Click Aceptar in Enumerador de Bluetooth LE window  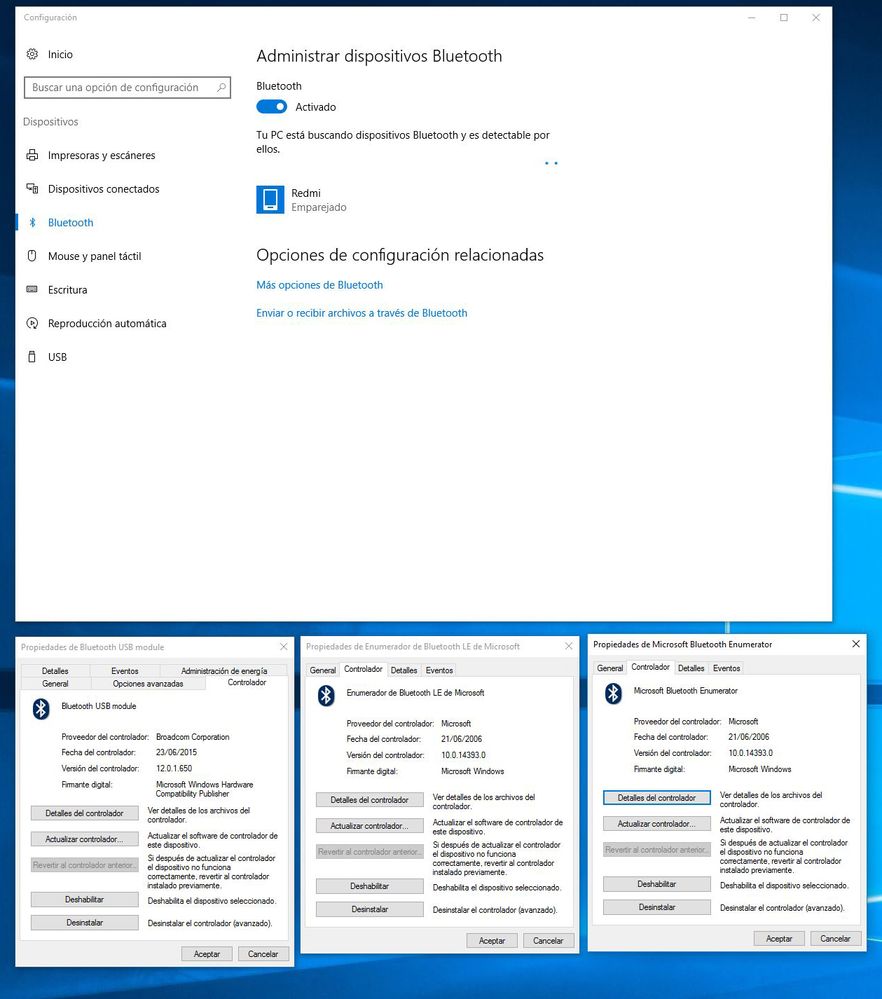pyautogui.click(x=492, y=940)
